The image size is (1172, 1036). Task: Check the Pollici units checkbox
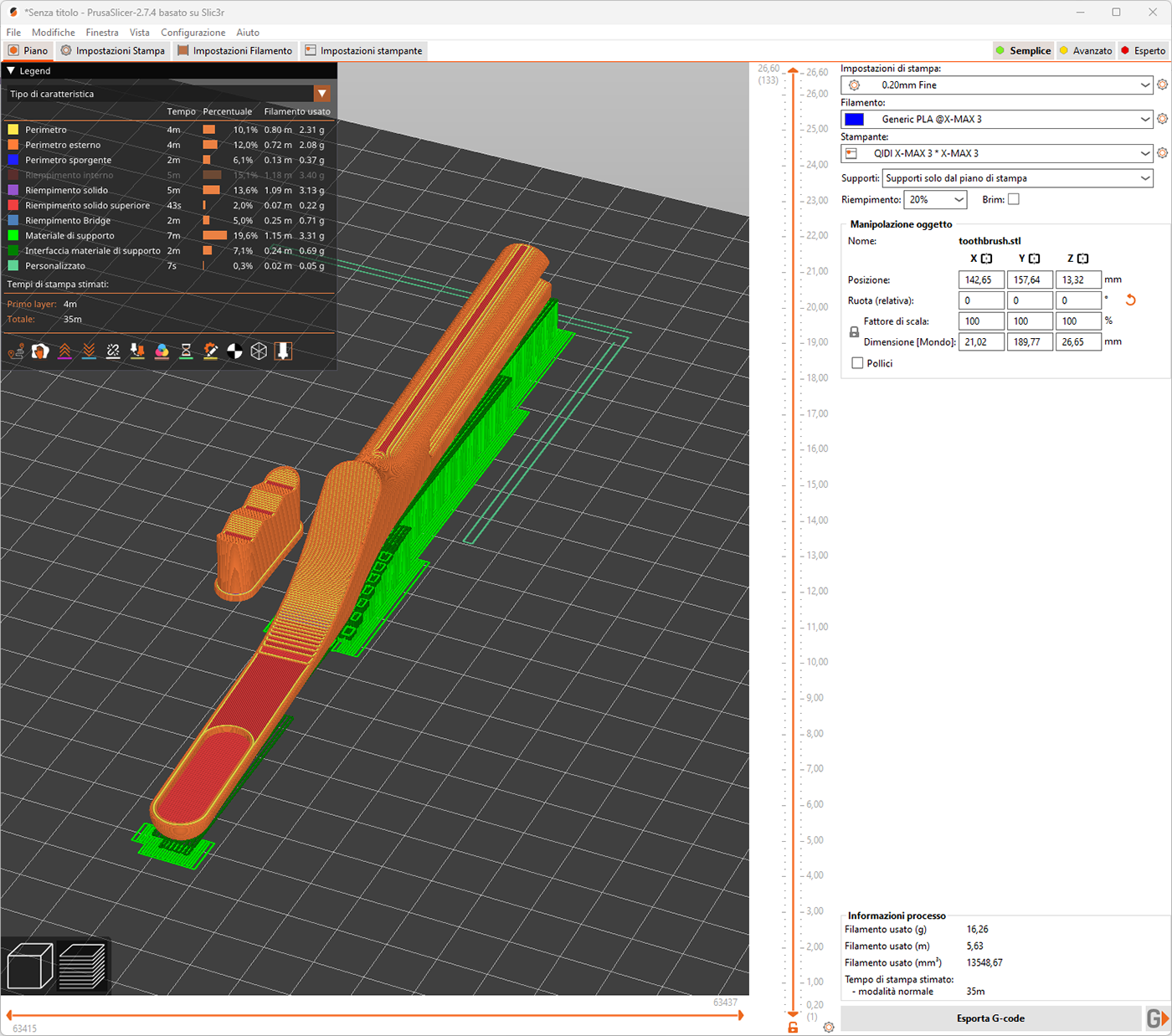click(857, 363)
